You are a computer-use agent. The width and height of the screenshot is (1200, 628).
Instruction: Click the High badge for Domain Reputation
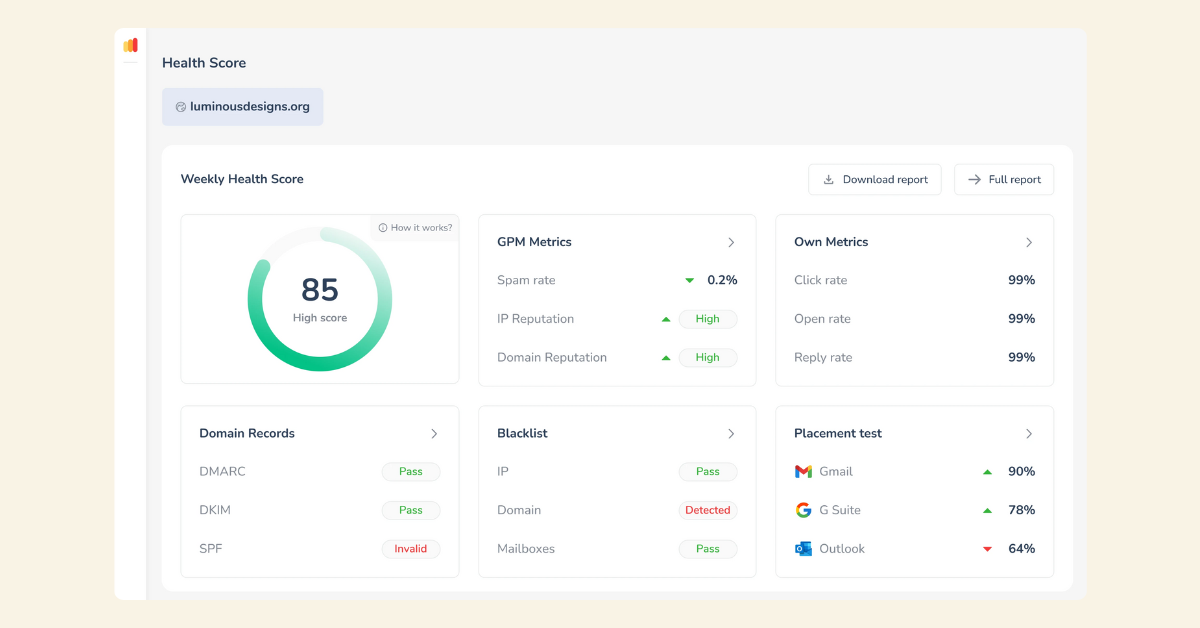tap(708, 358)
